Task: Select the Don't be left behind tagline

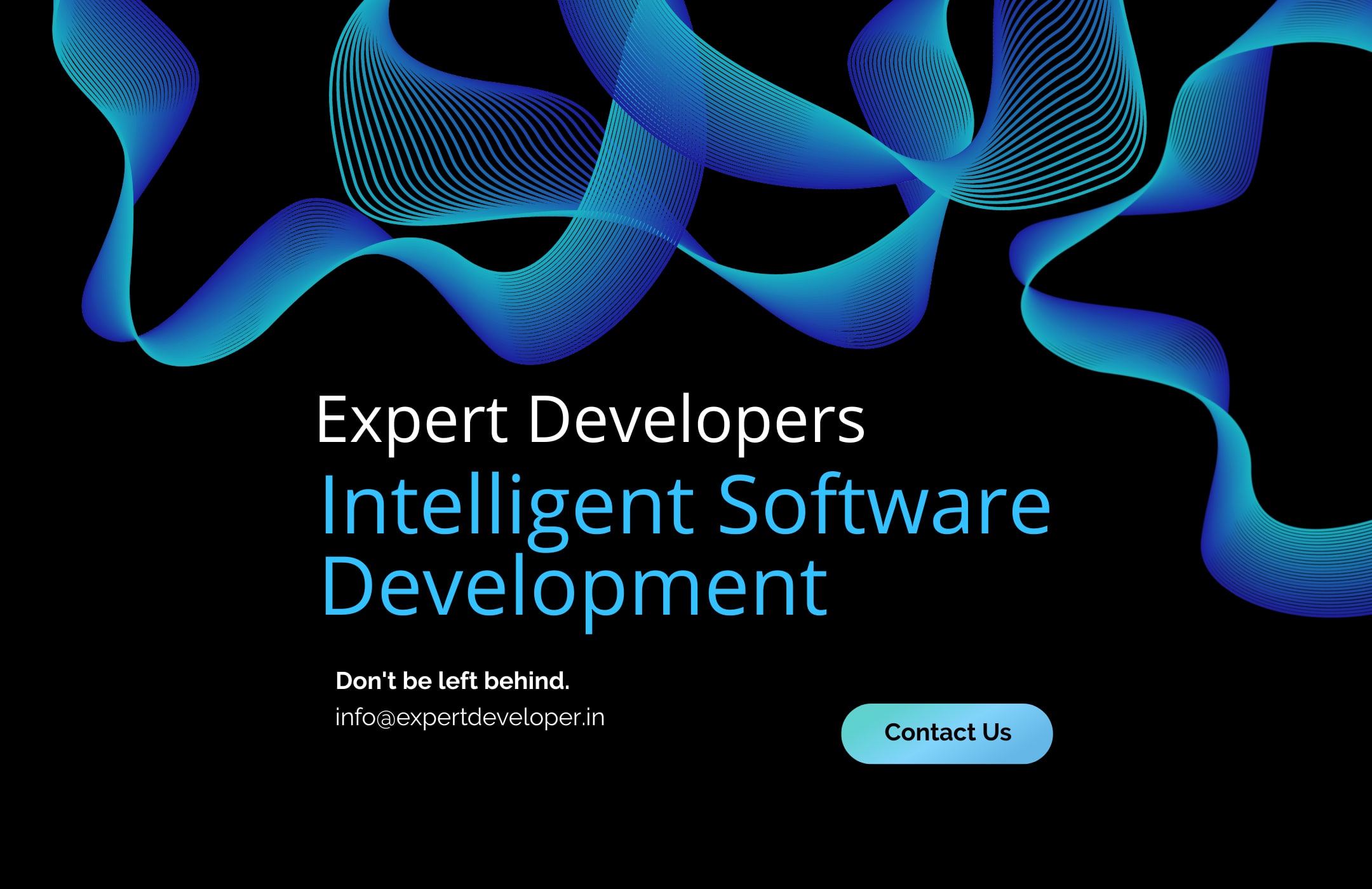Action: pyautogui.click(x=452, y=681)
